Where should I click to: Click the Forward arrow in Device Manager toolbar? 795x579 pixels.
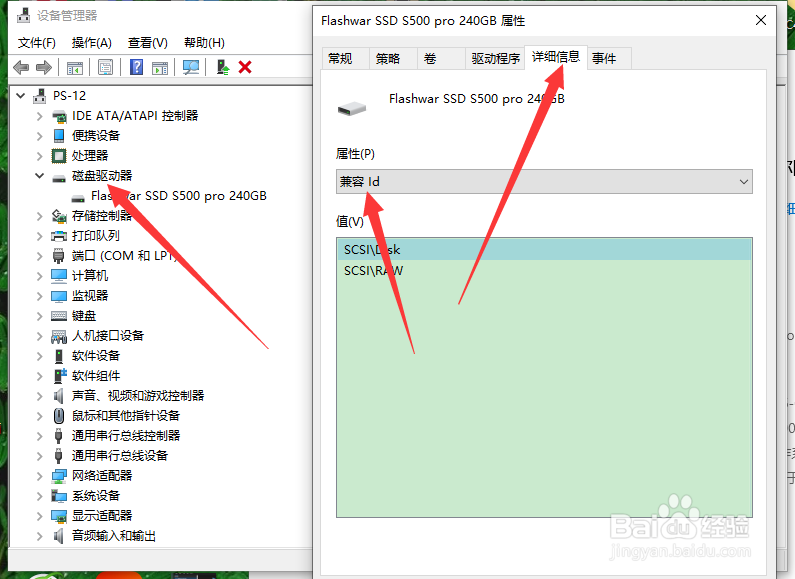coord(44,67)
